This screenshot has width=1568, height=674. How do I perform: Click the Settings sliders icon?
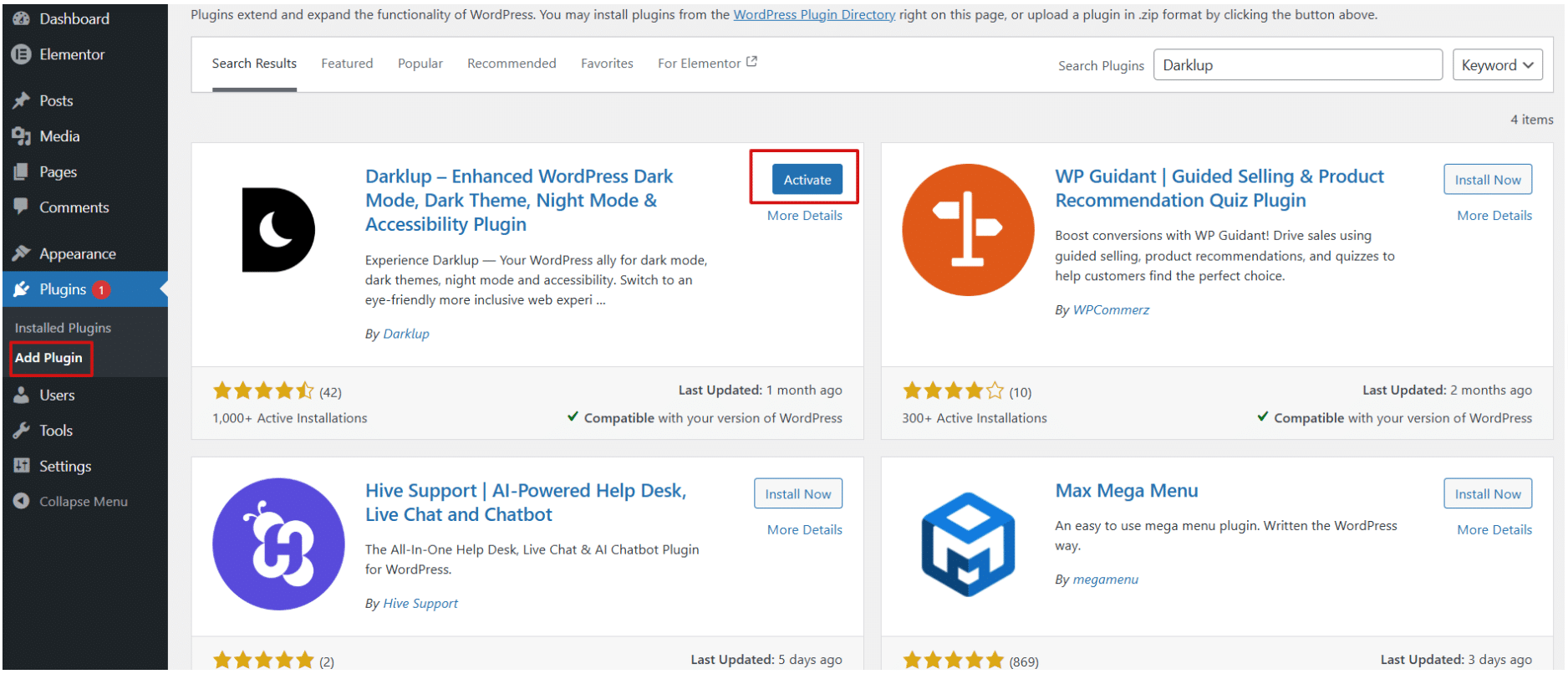point(22,466)
